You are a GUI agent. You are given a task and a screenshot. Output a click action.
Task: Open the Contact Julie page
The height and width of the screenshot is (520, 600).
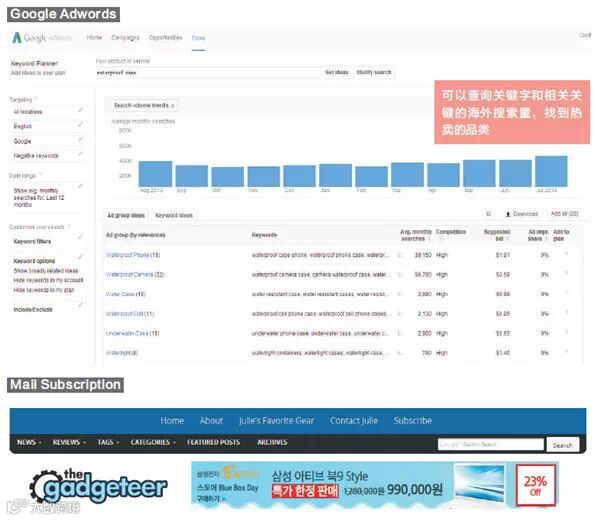click(354, 421)
